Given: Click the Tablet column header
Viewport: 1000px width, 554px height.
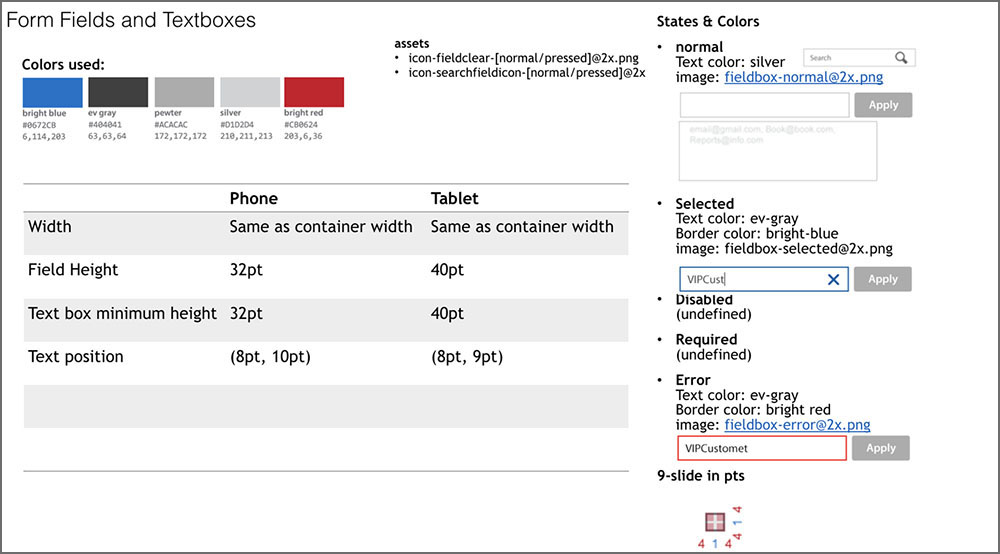Looking at the screenshot, I should 454,198.
